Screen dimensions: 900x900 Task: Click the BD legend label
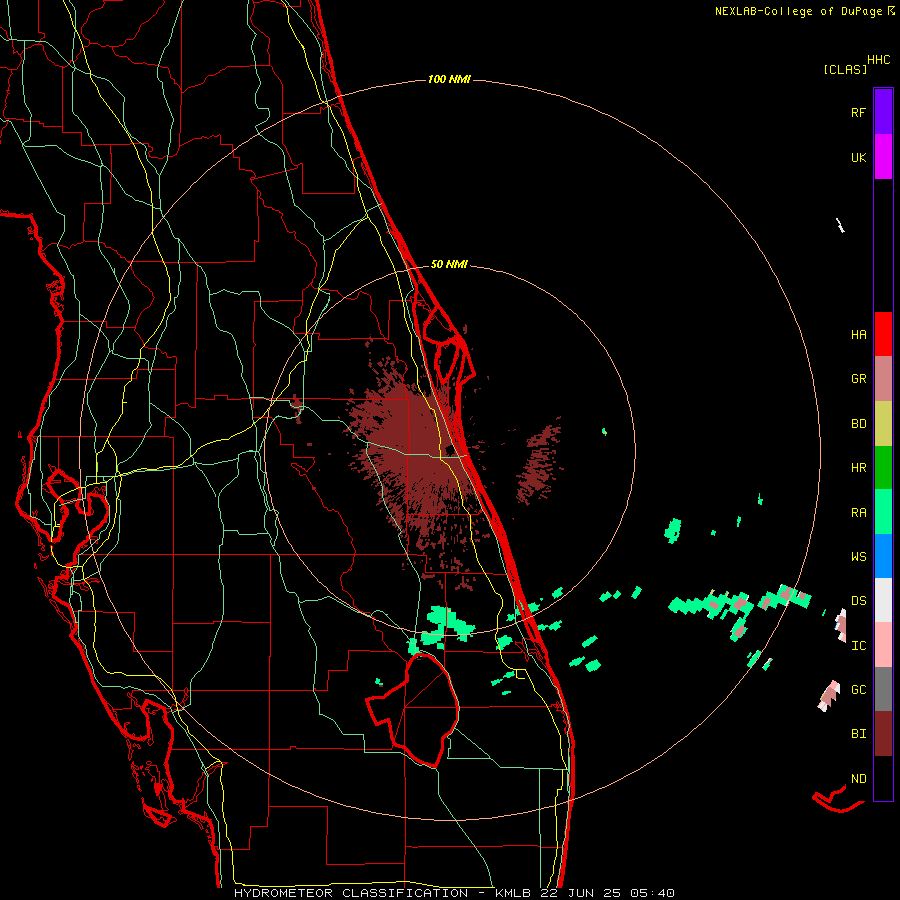[858, 424]
